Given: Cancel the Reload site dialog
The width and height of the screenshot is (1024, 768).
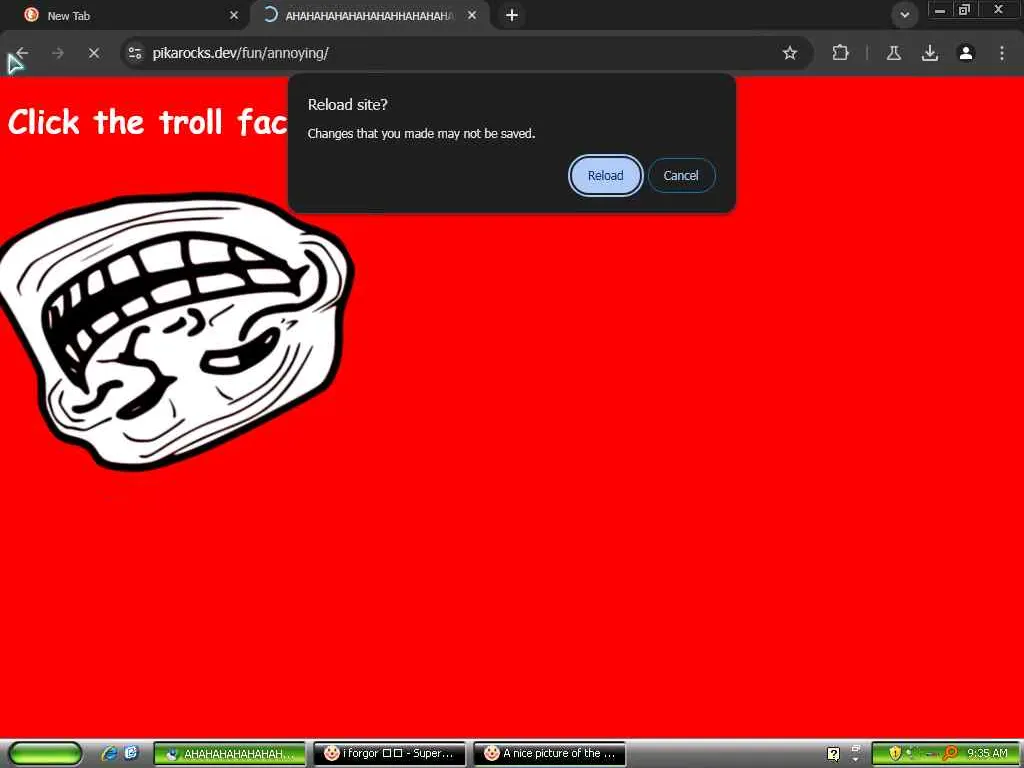Looking at the screenshot, I should click(681, 176).
